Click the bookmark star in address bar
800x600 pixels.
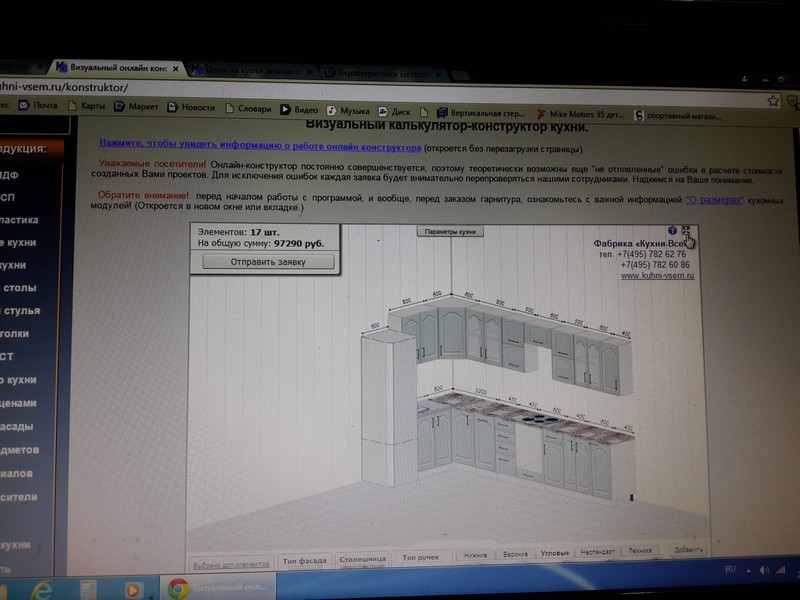tap(773, 101)
